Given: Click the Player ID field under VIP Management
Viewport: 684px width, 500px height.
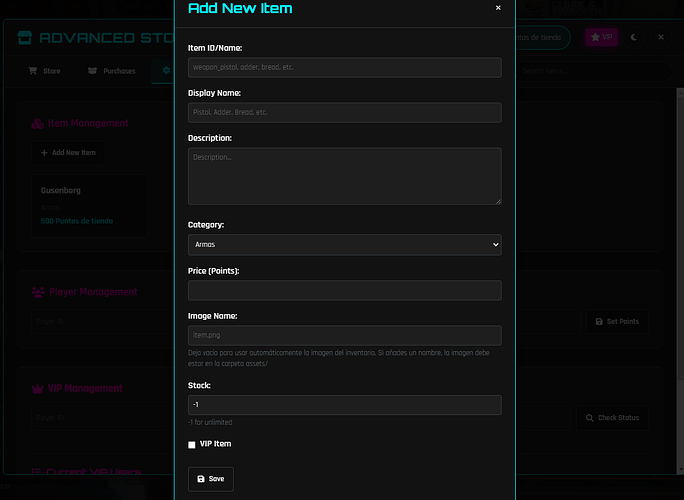Looking at the screenshot, I should pyautogui.click(x=103, y=418).
